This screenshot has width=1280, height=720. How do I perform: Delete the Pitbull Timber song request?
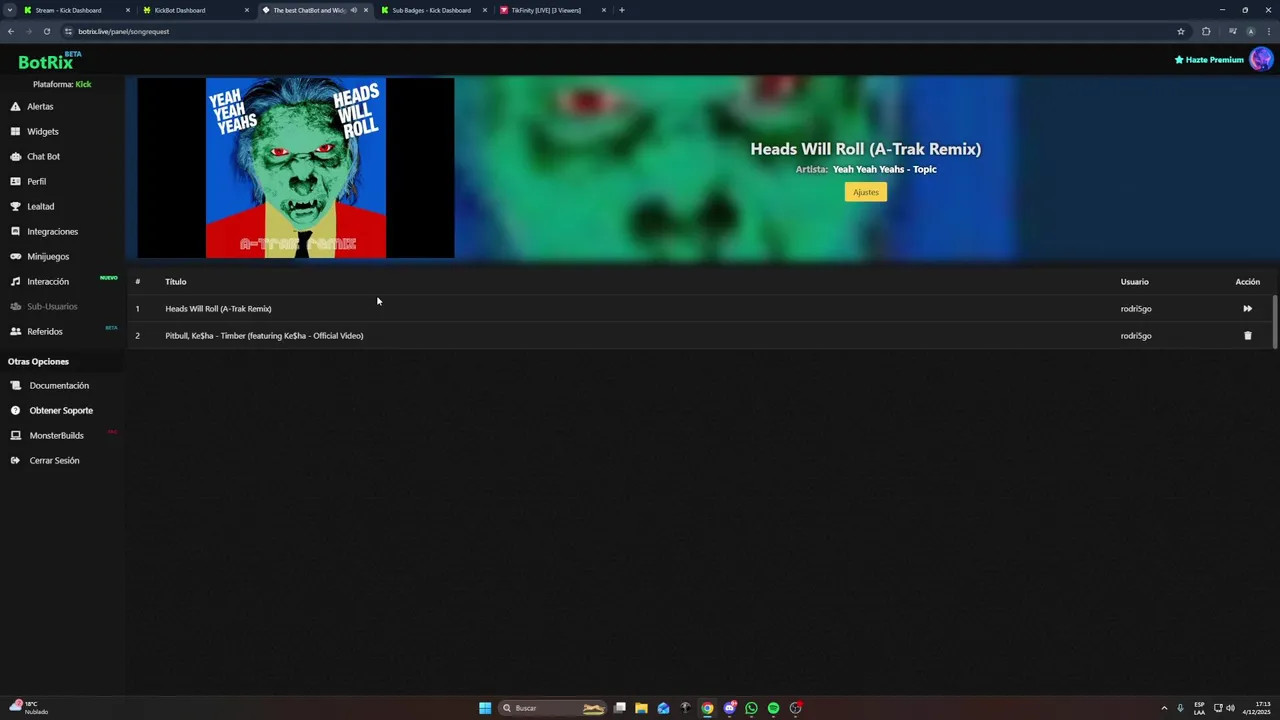(1247, 335)
